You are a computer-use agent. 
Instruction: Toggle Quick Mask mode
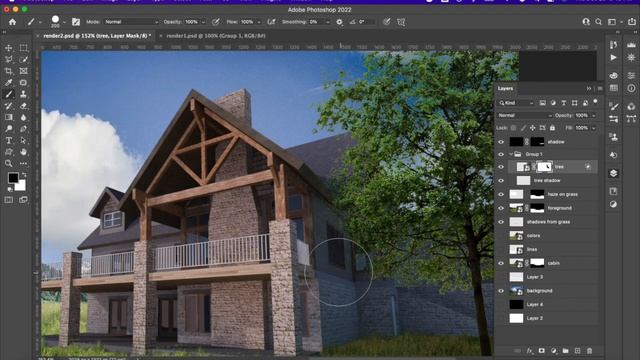(9, 200)
